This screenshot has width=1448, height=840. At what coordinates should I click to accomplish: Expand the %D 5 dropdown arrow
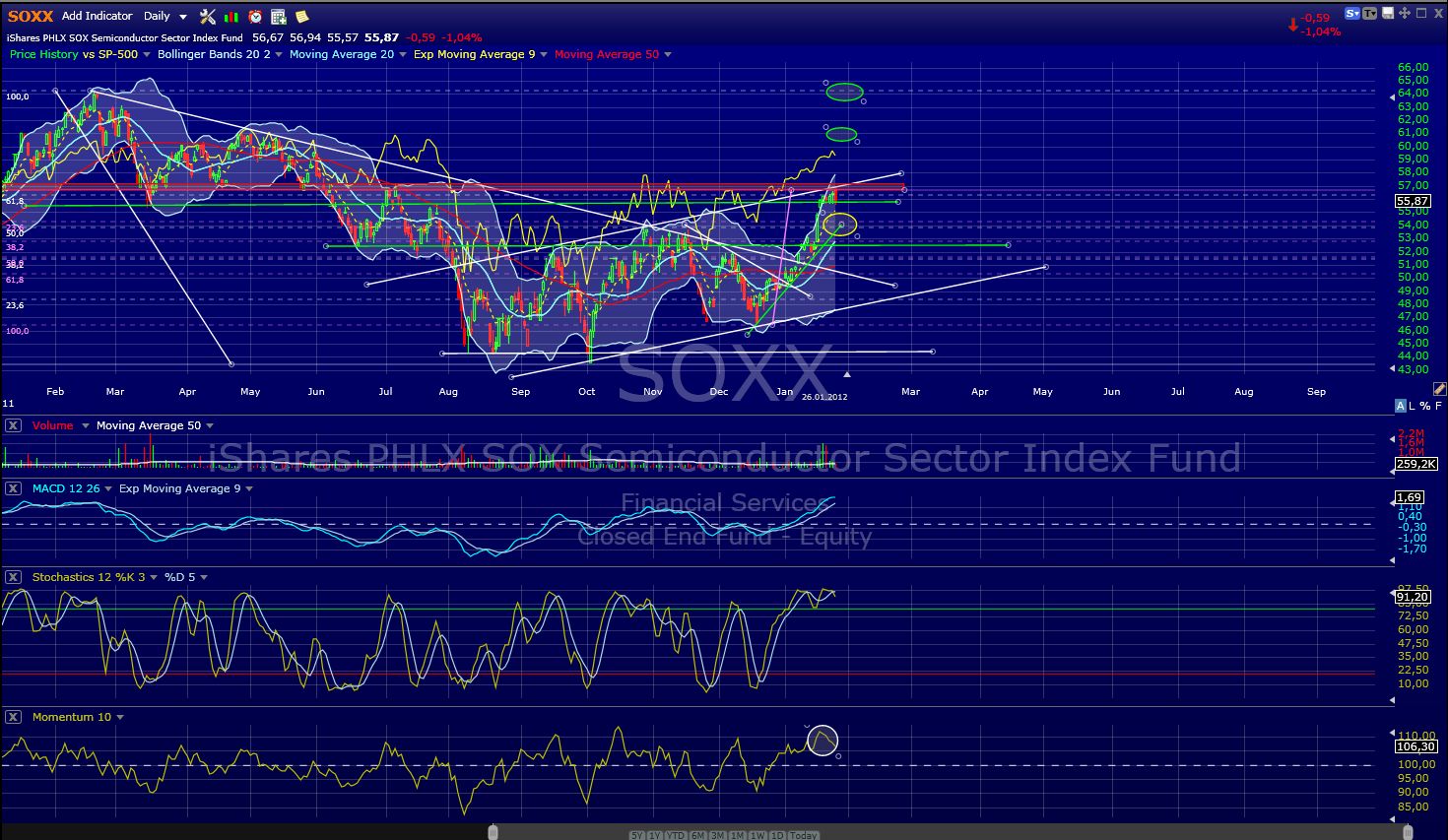click(203, 578)
